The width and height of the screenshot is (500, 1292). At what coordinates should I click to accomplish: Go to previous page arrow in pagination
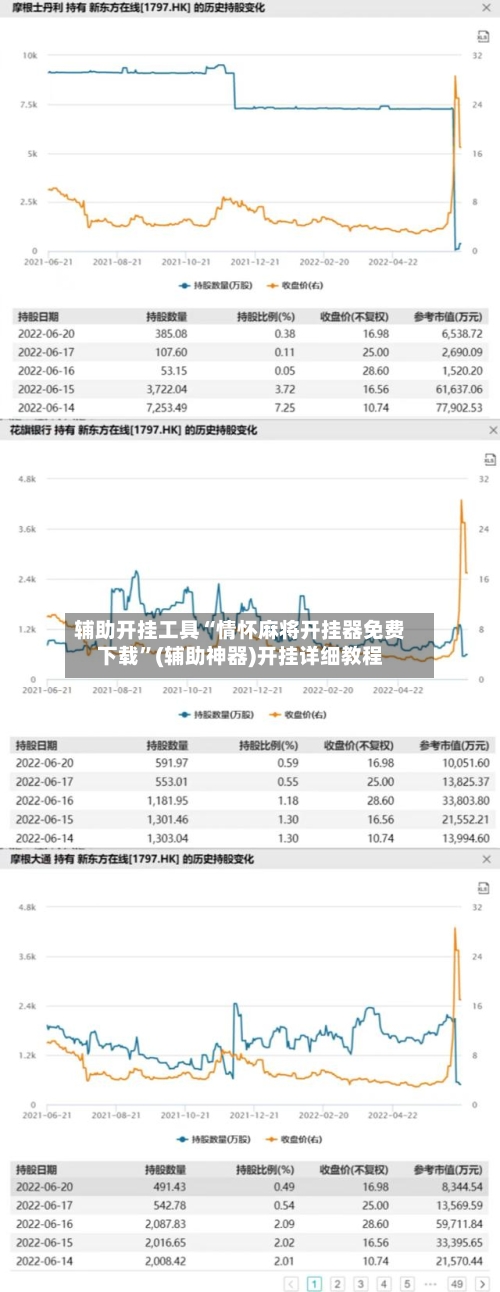(x=291, y=1283)
